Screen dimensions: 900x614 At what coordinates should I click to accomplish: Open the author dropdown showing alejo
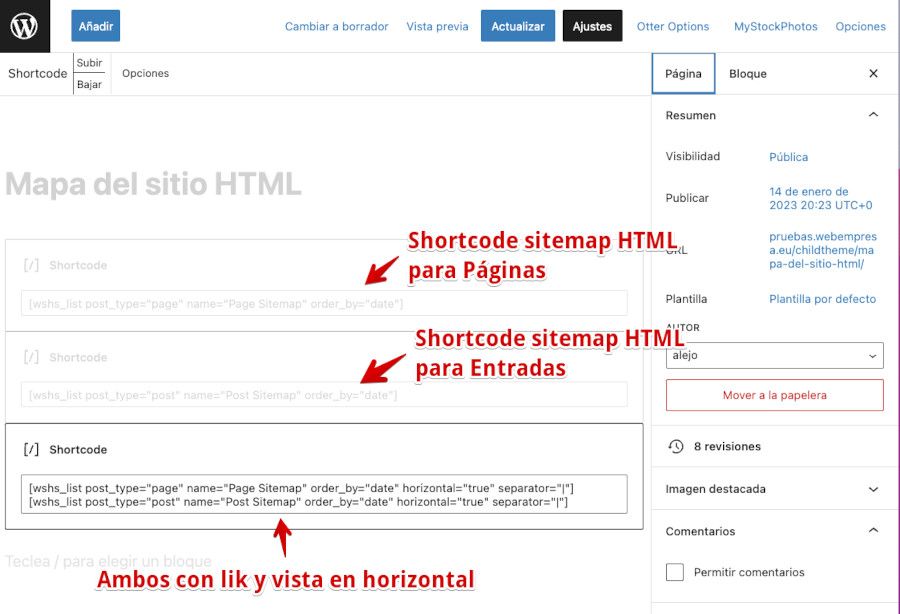click(x=774, y=355)
